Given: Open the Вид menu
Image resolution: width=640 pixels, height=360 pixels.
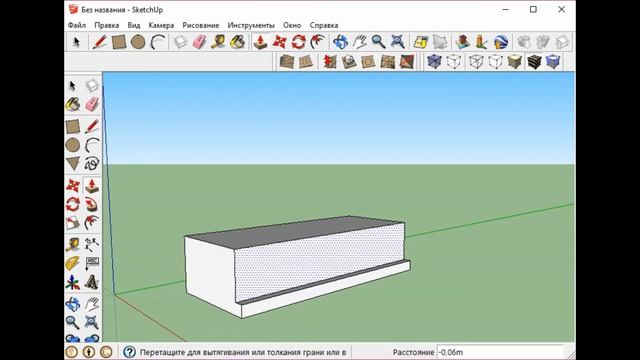Looking at the screenshot, I should pos(134,25).
